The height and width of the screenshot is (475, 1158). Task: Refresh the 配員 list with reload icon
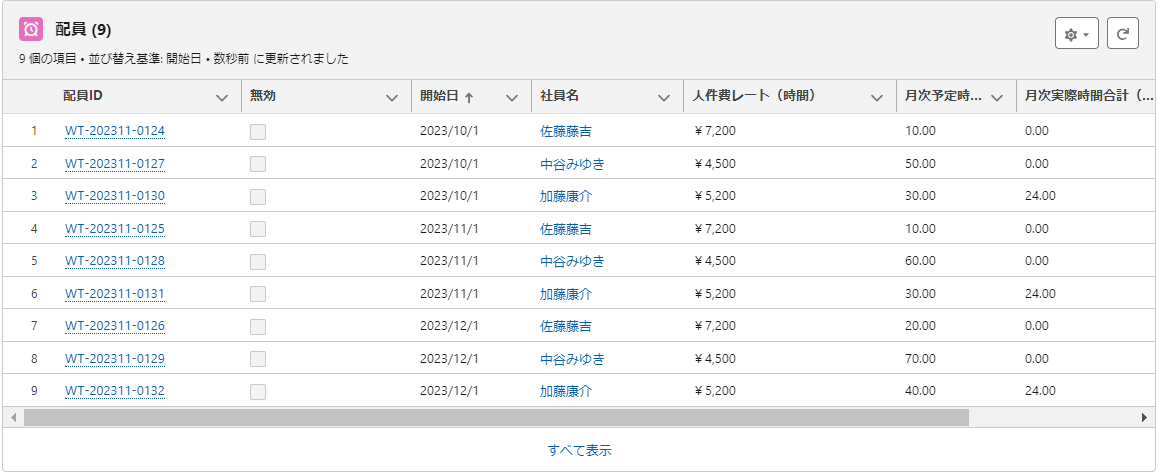(1123, 34)
